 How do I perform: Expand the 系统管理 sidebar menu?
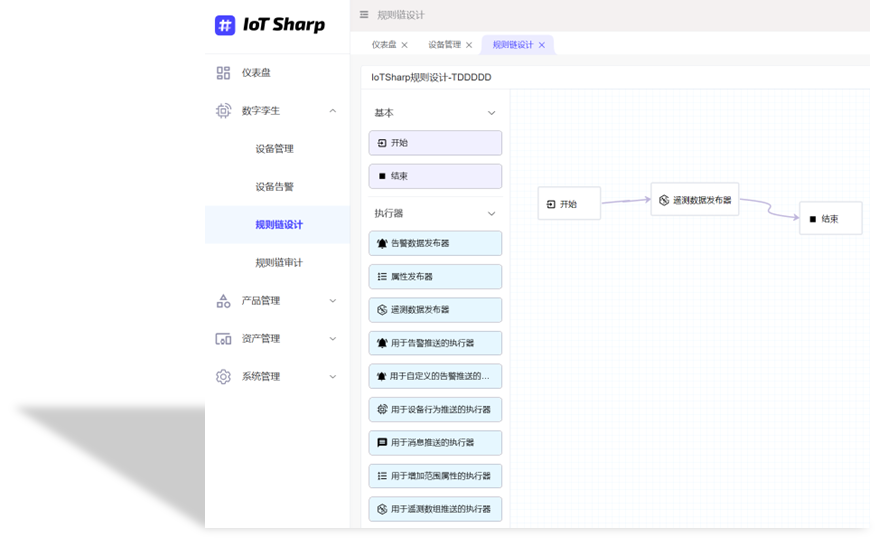(x=333, y=377)
